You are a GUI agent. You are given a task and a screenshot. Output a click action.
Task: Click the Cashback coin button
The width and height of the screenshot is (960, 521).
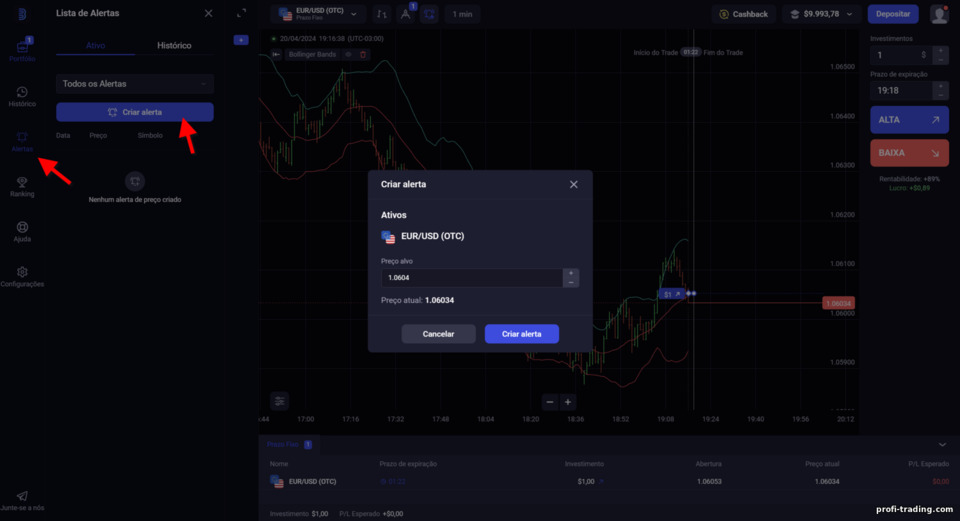tap(743, 13)
